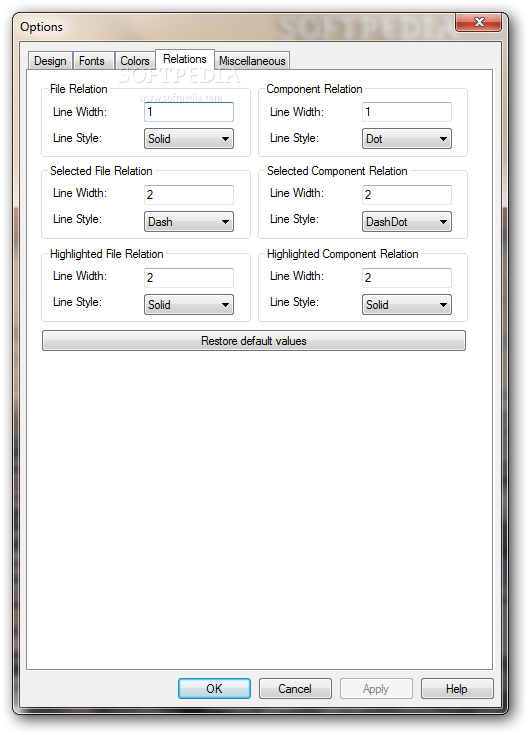Click the Cancel button
This screenshot has width=529, height=735.
point(295,689)
